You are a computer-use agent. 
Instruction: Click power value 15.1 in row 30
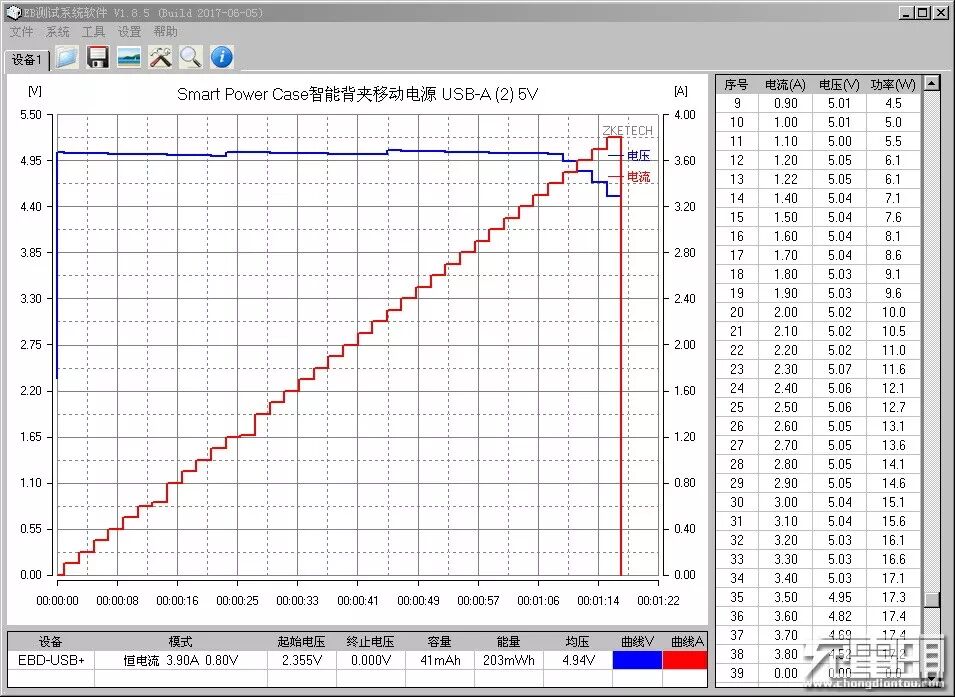pyautogui.click(x=893, y=503)
